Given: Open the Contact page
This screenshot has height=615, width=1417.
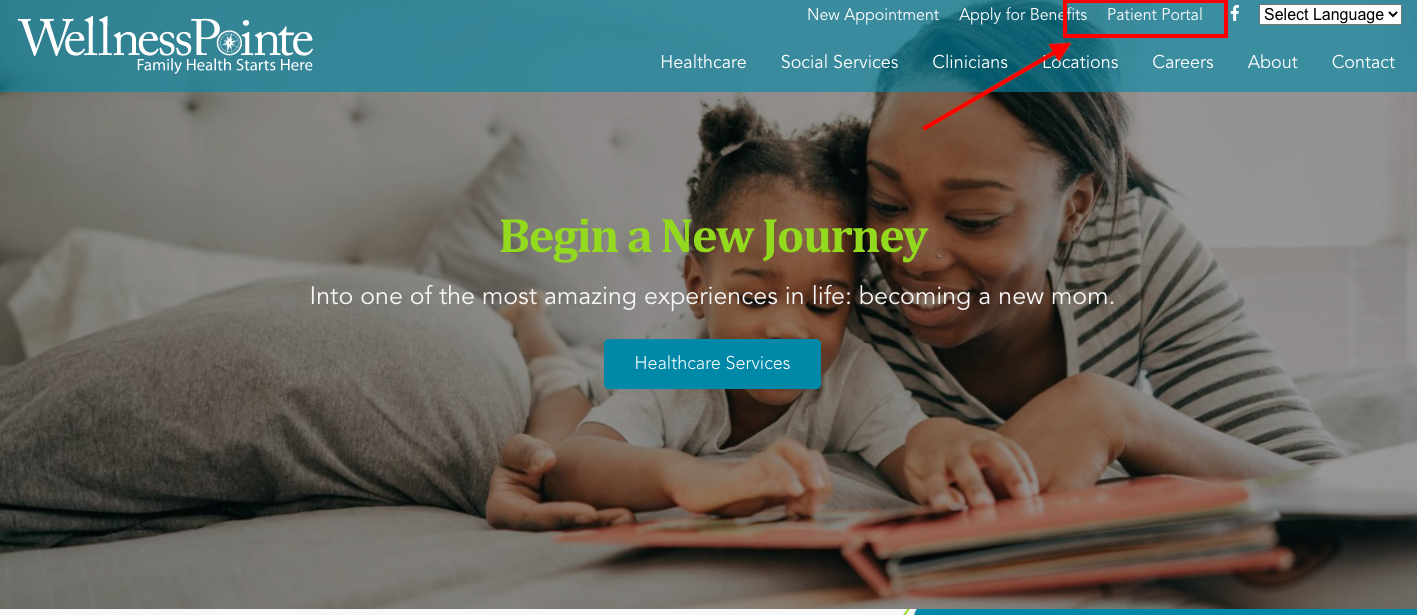Looking at the screenshot, I should pyautogui.click(x=1363, y=62).
